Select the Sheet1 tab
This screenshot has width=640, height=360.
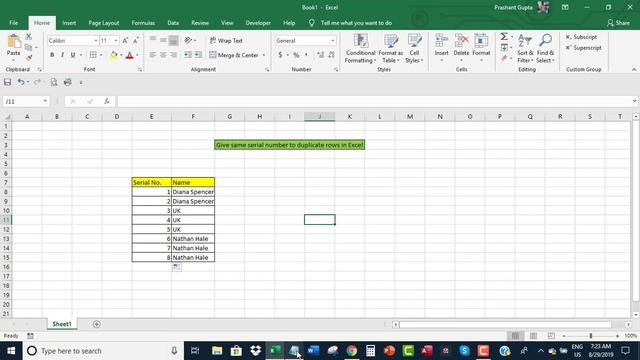[62, 324]
